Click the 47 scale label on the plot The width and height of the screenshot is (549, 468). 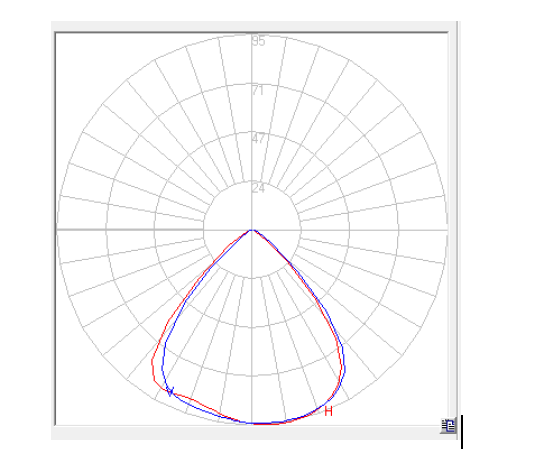[259, 139]
